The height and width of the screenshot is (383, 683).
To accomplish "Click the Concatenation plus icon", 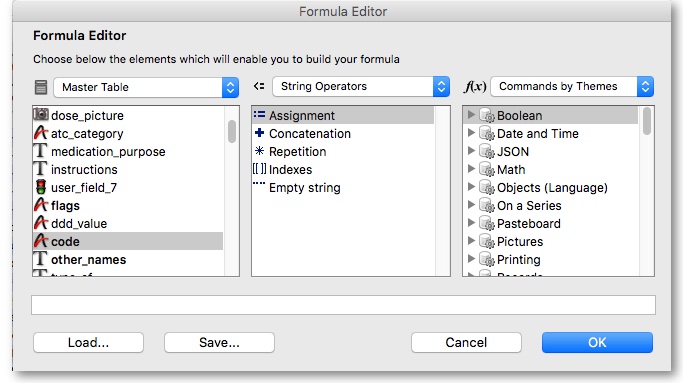I will [259, 133].
